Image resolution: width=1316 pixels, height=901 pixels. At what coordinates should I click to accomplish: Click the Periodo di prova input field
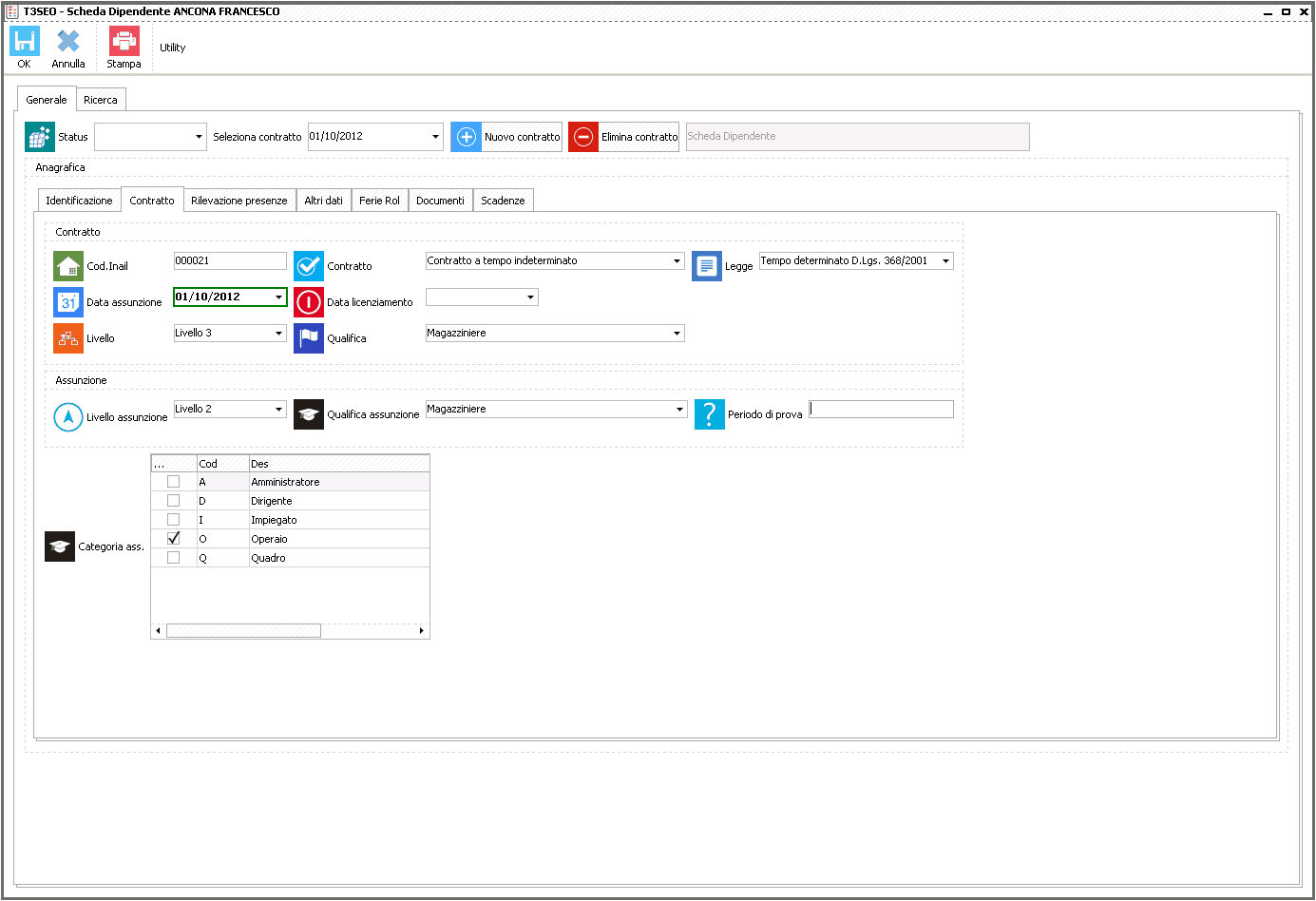[881, 409]
